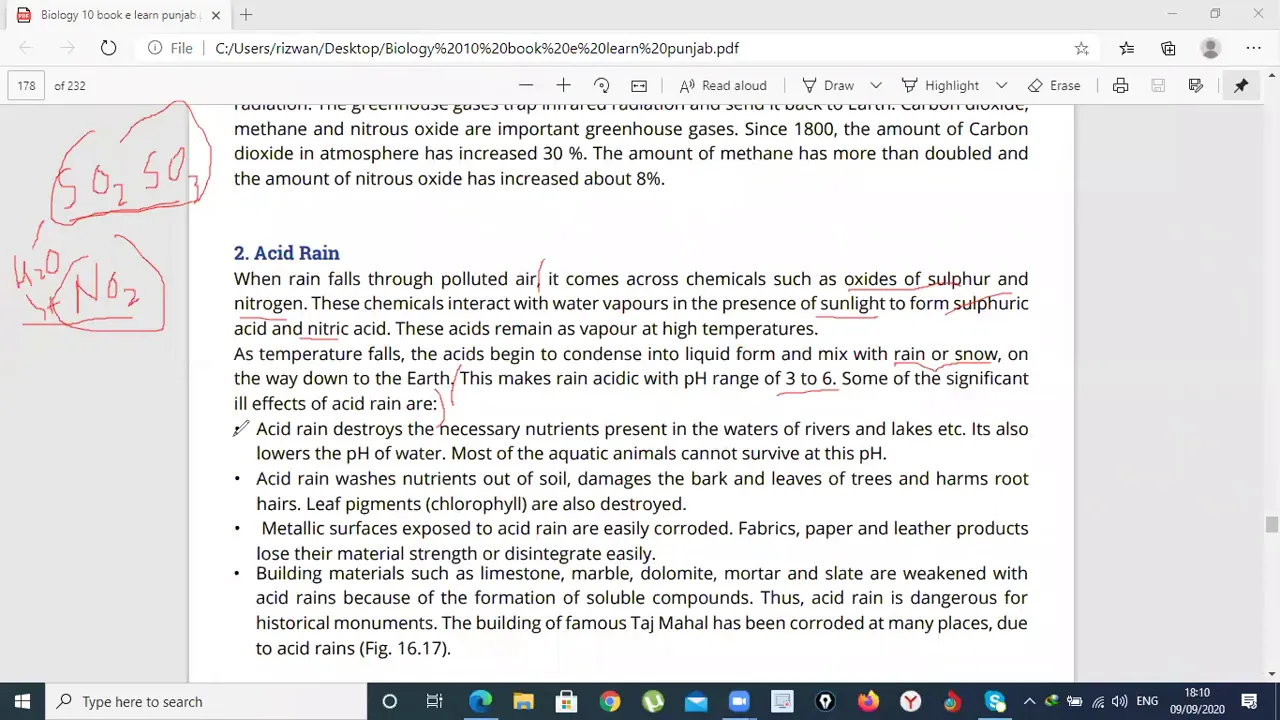
Task: Click the Save as icon
Action: pyautogui.click(x=1196, y=86)
